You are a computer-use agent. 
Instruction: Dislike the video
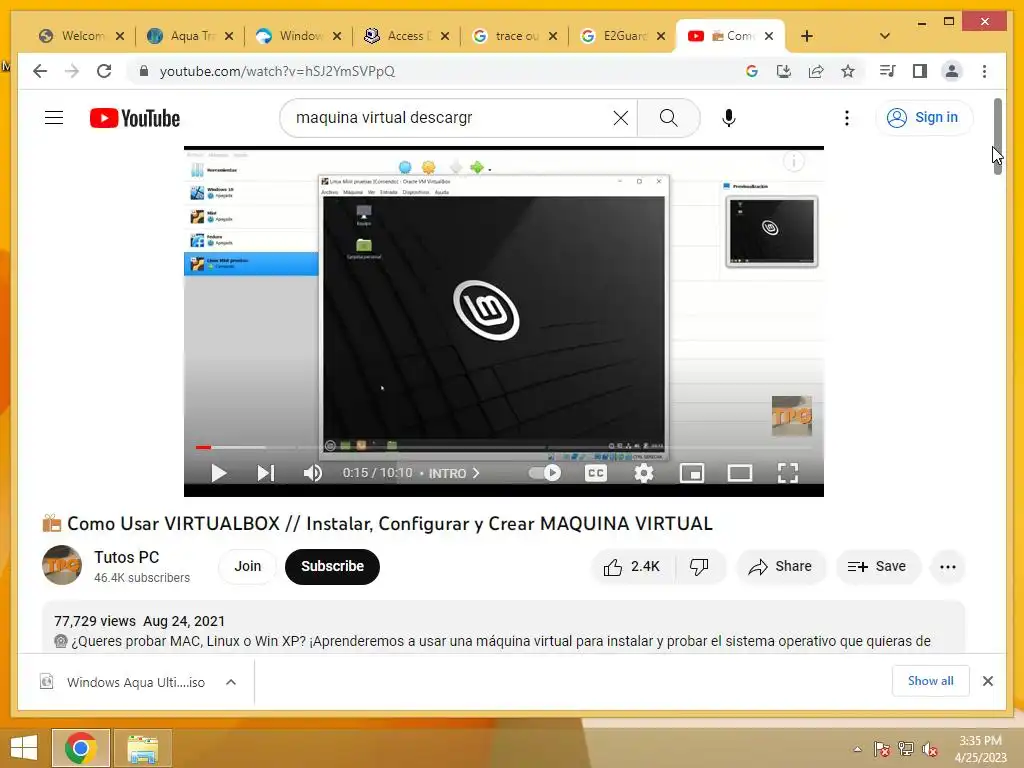click(x=699, y=566)
